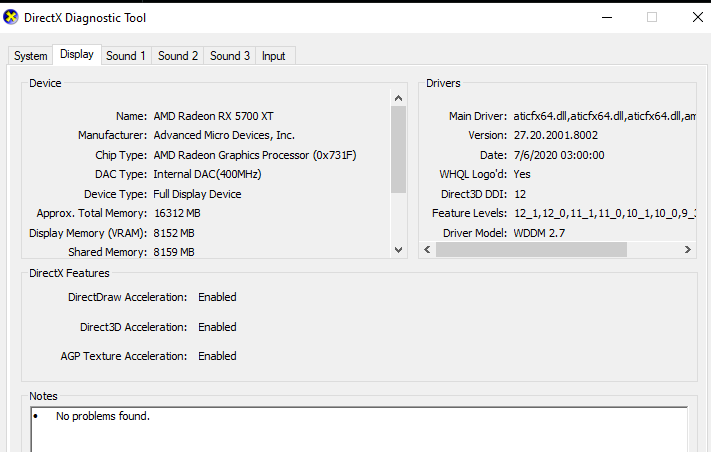The image size is (711, 452).
Task: Click inside the Notes text box
Action: pos(359,429)
